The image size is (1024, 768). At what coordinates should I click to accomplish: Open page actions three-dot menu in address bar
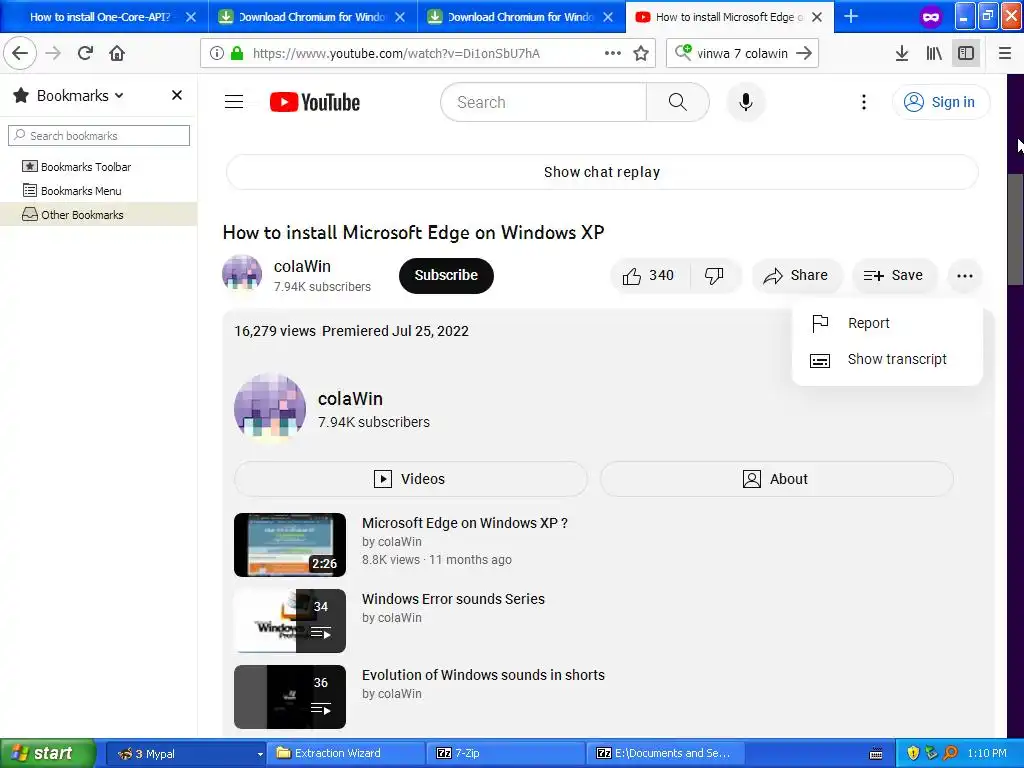(x=613, y=54)
